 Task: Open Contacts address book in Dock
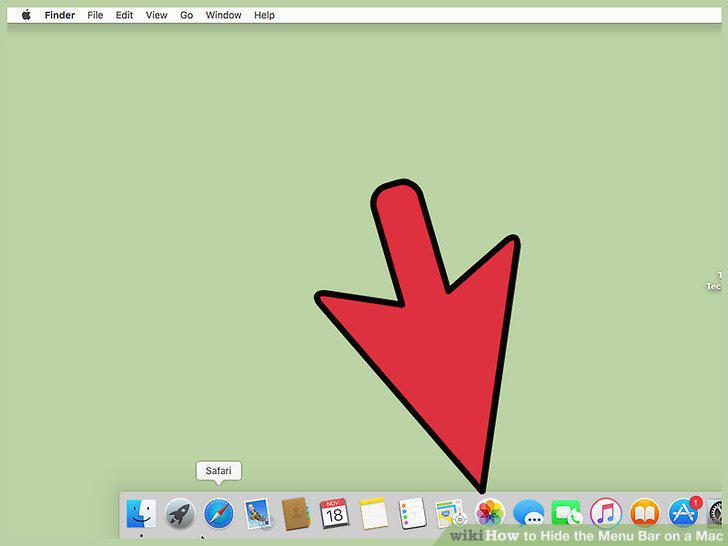click(x=296, y=514)
